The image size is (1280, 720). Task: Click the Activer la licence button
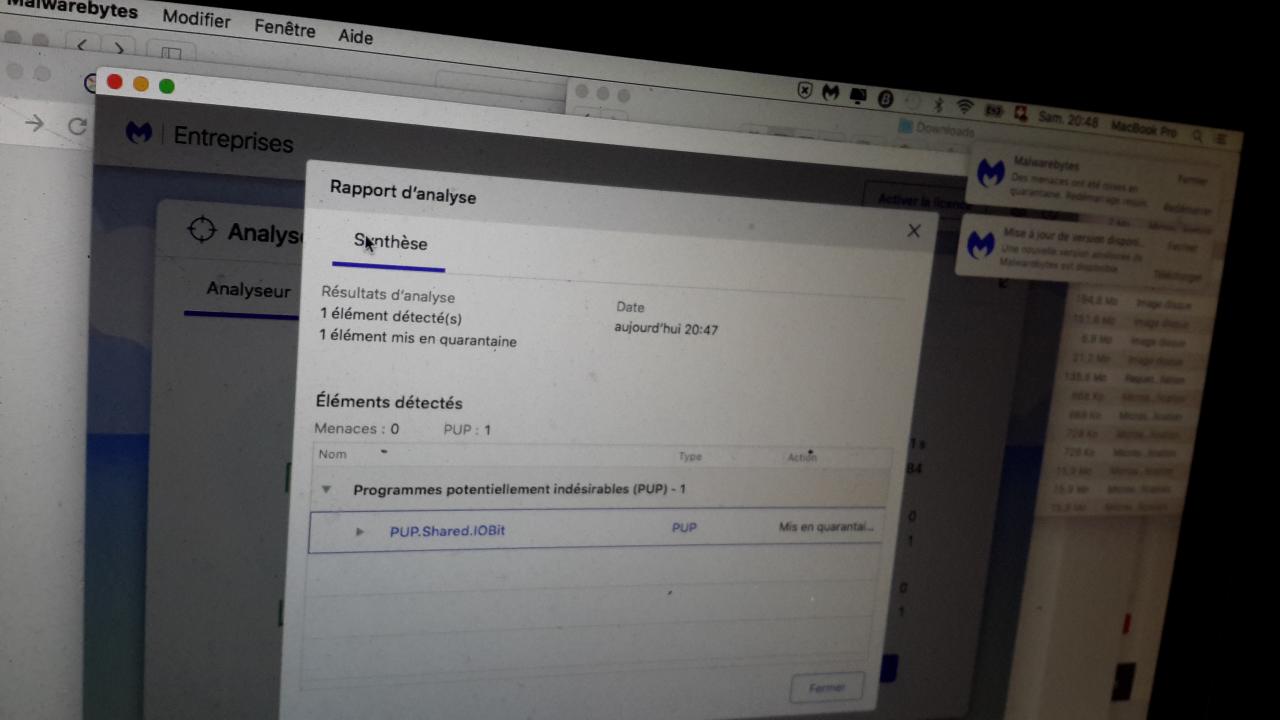(x=918, y=201)
